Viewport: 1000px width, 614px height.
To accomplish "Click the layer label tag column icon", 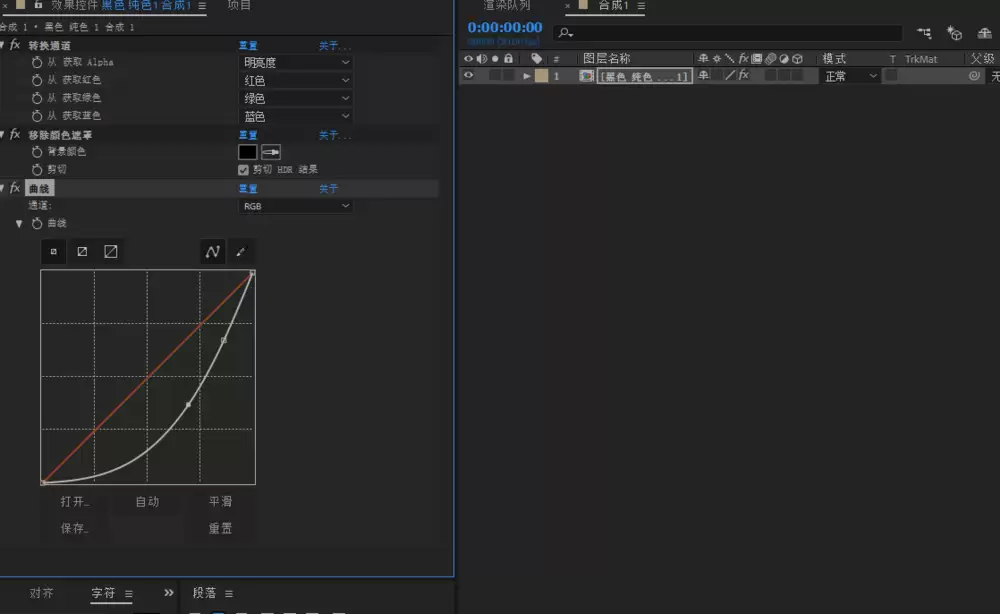I will pyautogui.click(x=536, y=59).
